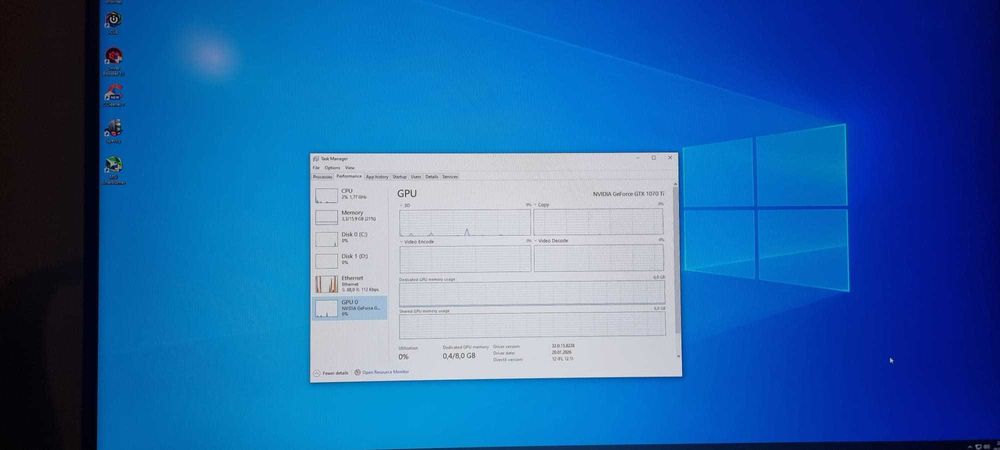
Task: Open the 3D engine graph dropdown
Action: pos(404,205)
